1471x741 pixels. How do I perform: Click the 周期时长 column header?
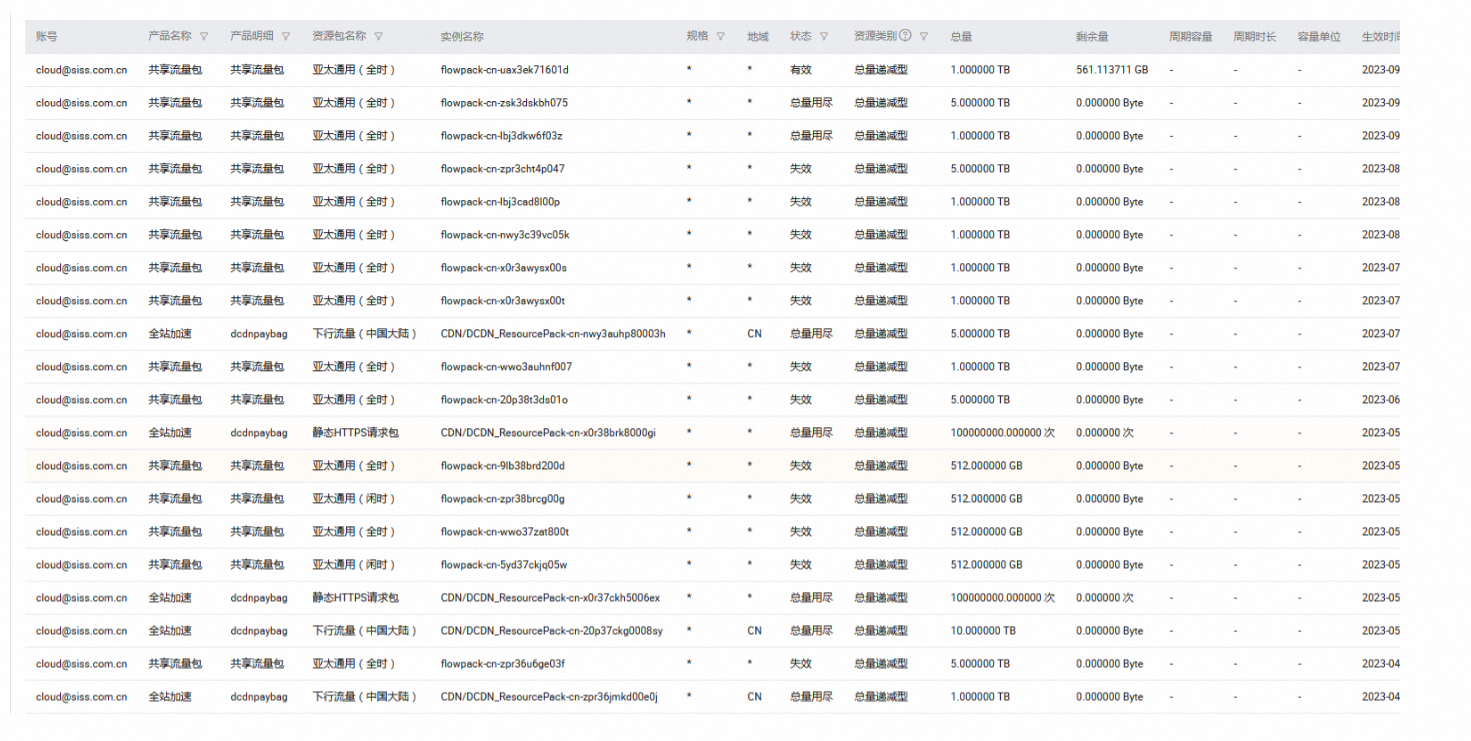point(1255,36)
